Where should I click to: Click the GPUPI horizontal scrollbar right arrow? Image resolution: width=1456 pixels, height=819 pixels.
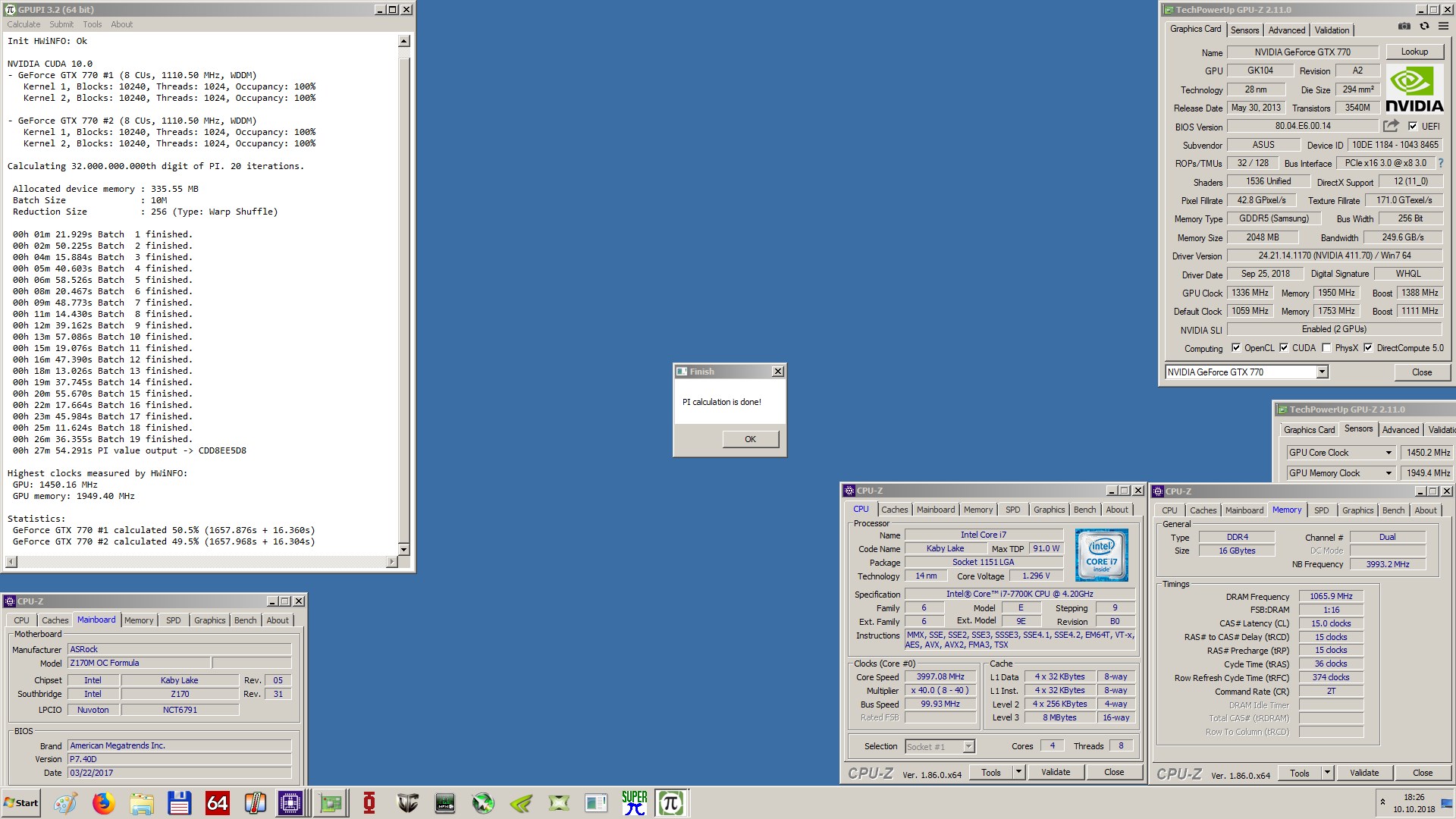coord(391,562)
